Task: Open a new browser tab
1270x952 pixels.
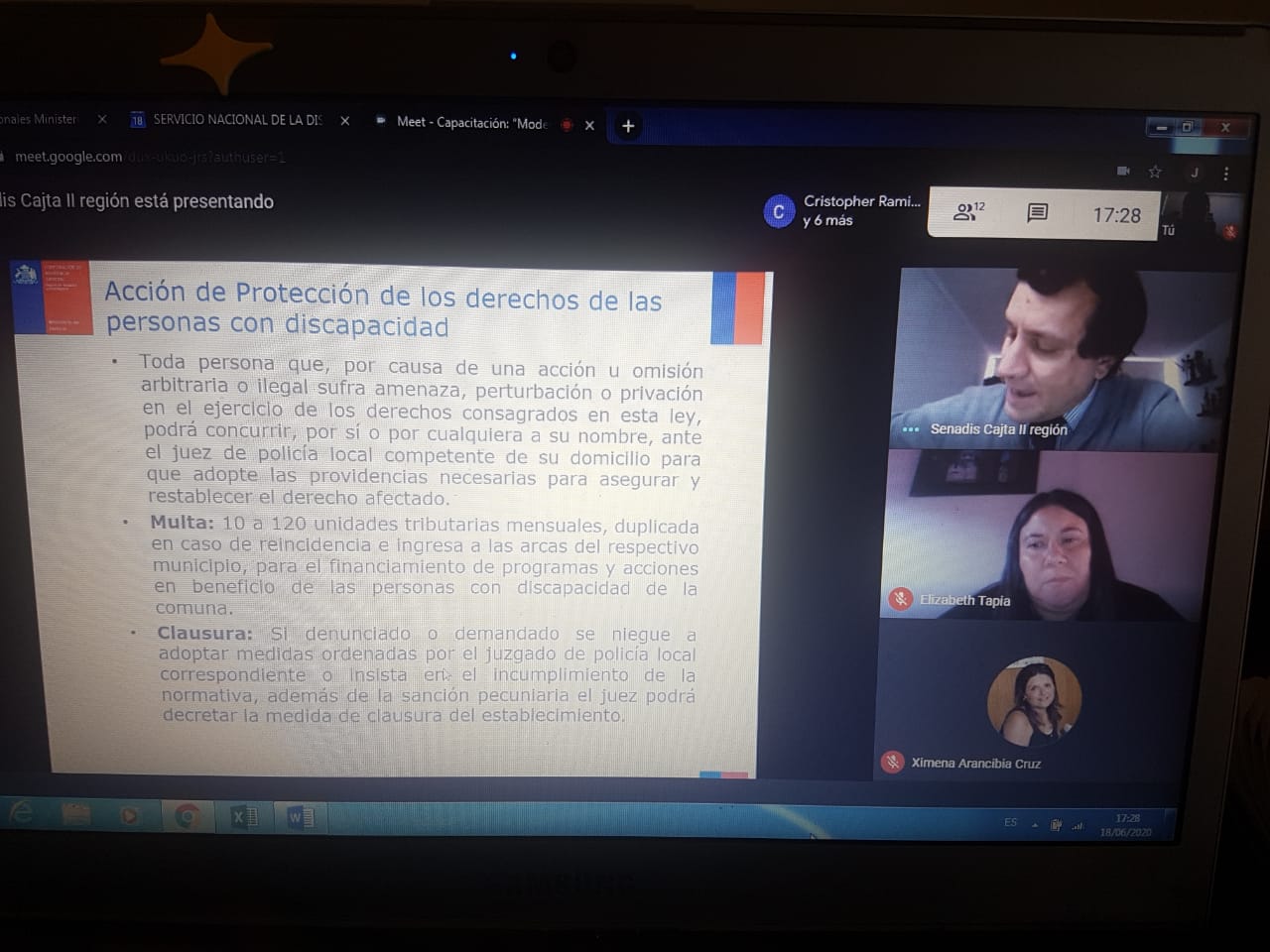Action: (628, 127)
